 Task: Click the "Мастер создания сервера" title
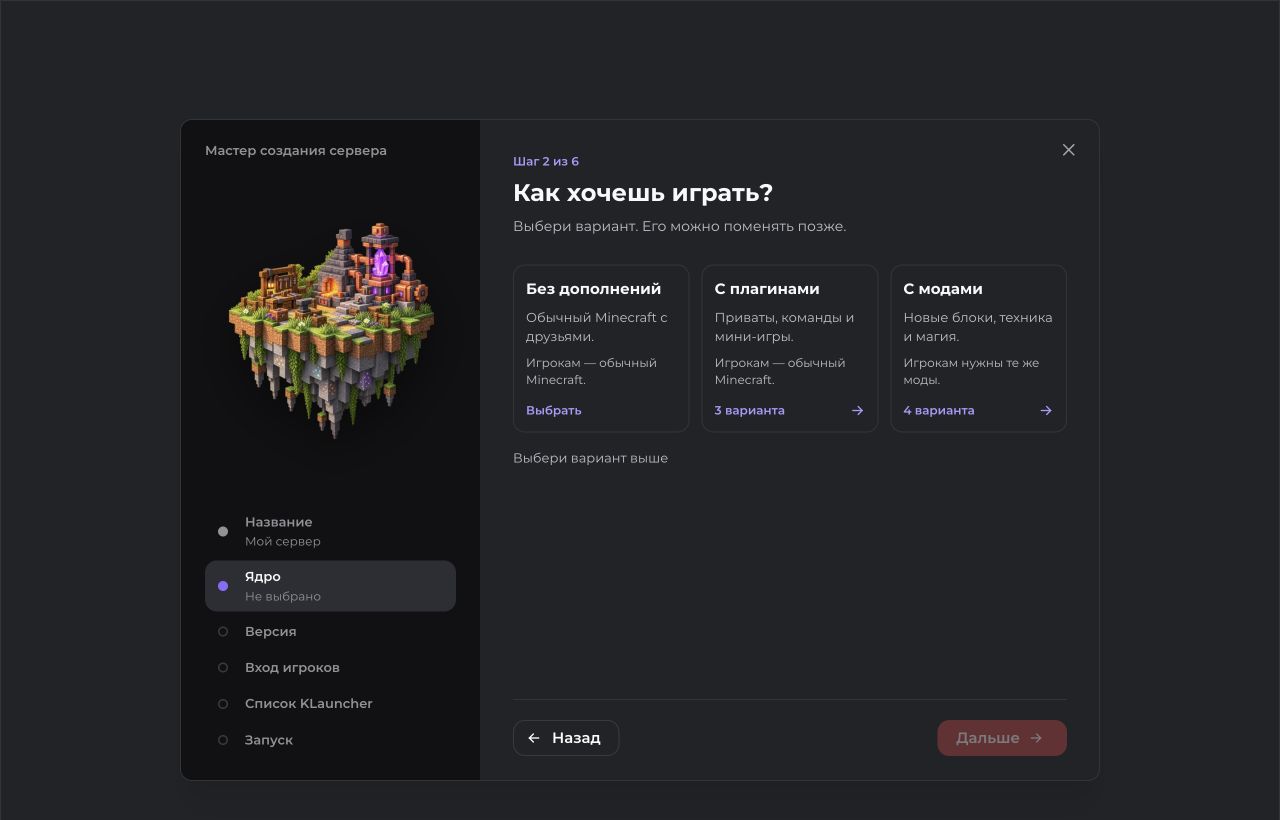coord(296,151)
